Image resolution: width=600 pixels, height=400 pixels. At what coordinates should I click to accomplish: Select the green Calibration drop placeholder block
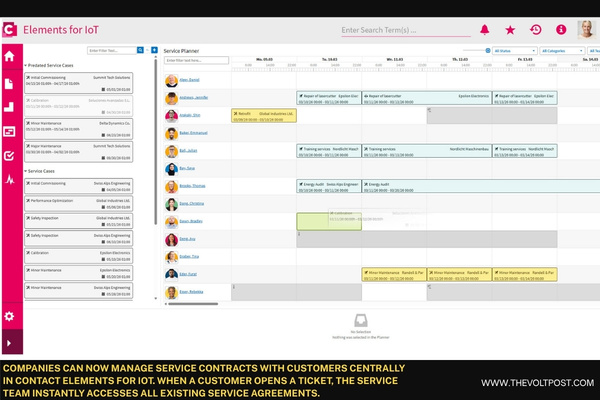[x=329, y=222]
